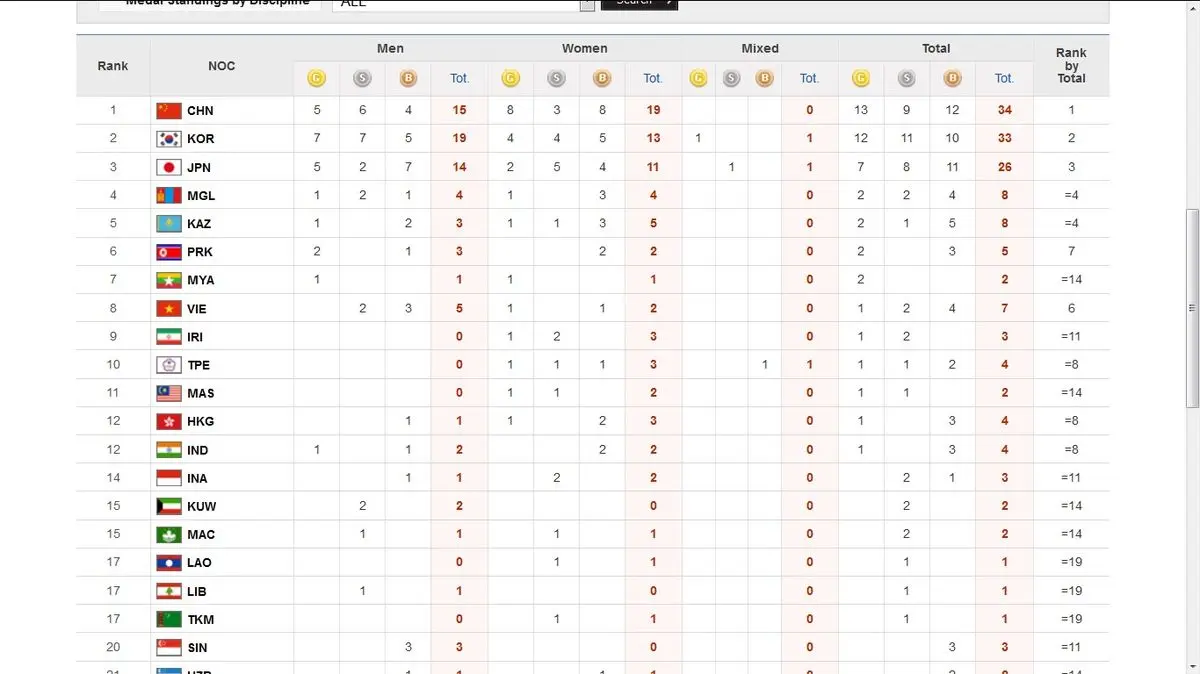
Task: Click the China flag icon
Action: [x=169, y=110]
